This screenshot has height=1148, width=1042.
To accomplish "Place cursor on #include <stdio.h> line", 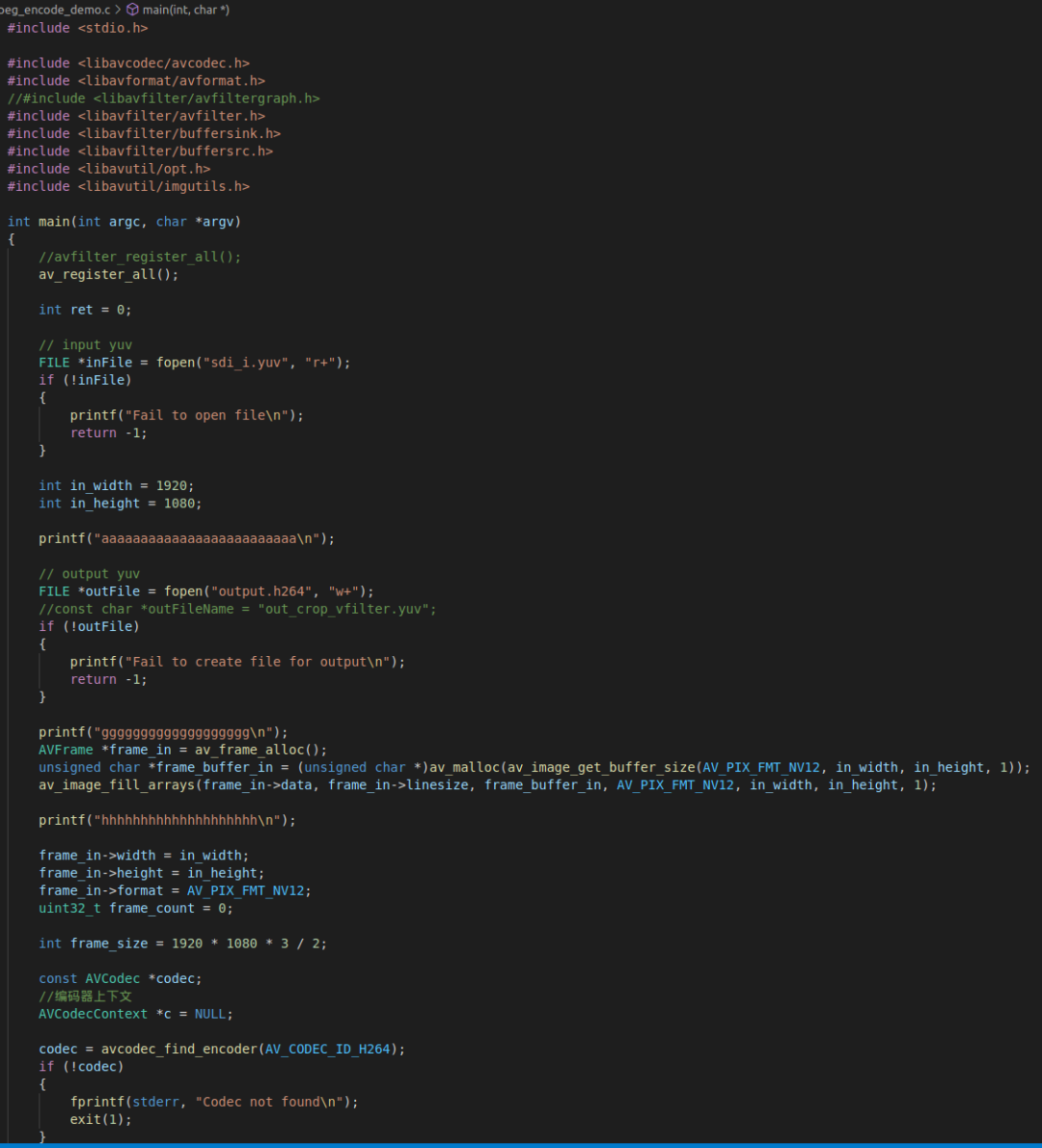I will 77,28.
